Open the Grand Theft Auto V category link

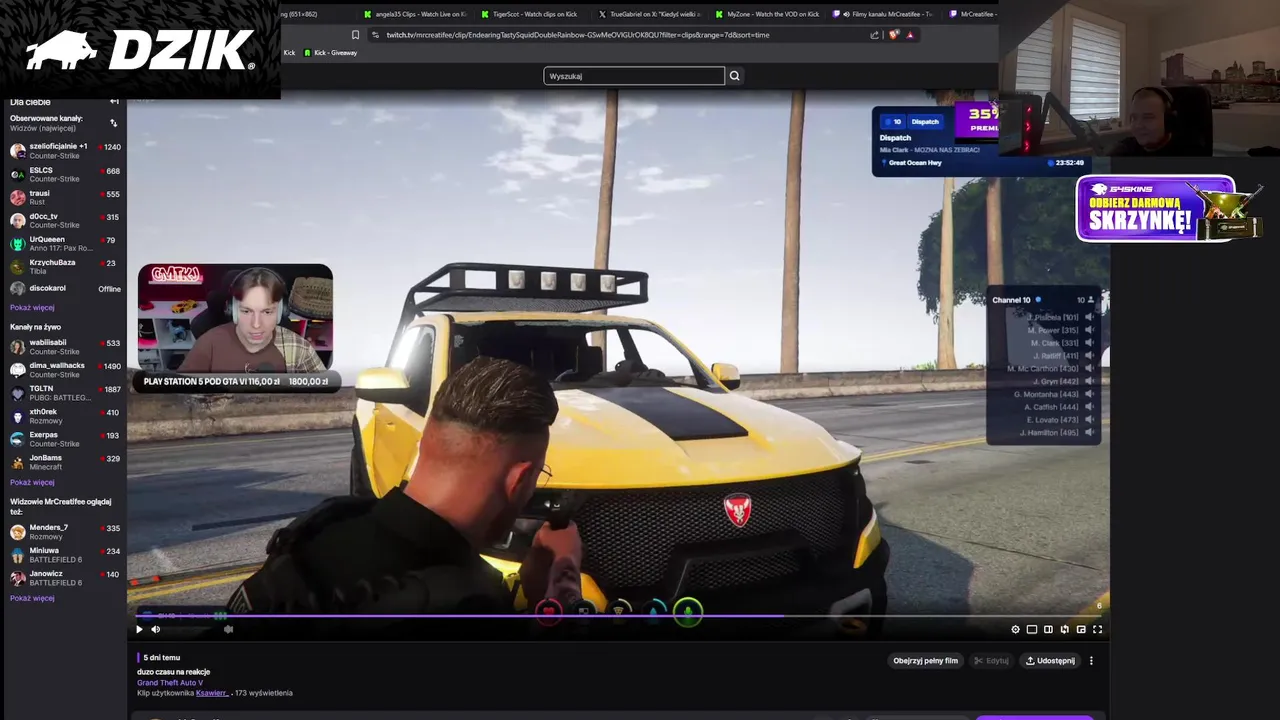(170, 682)
